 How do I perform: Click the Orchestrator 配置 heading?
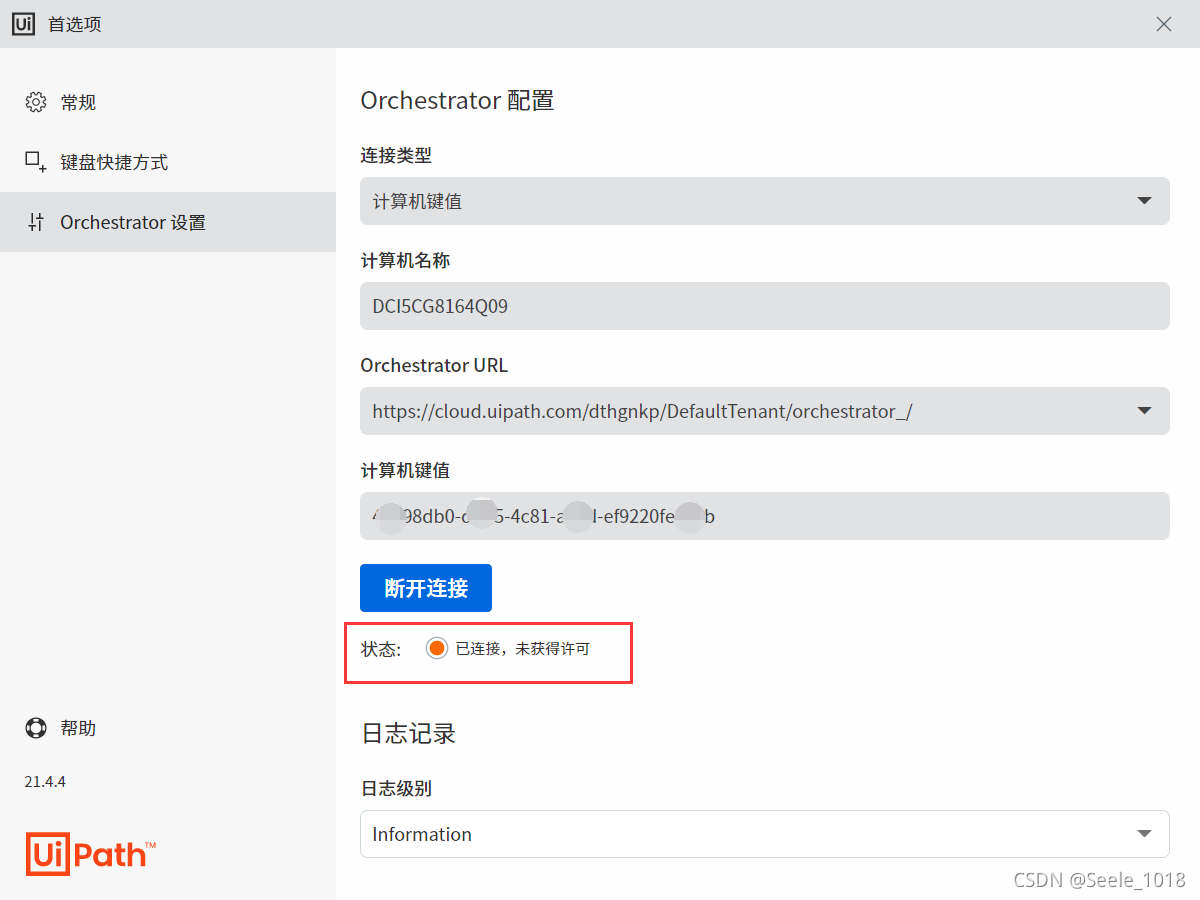457,100
